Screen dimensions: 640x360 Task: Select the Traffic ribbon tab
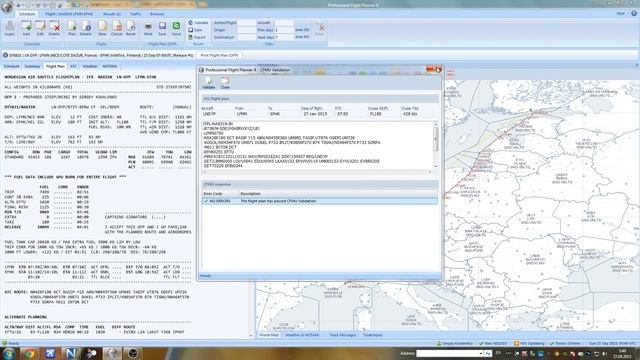pos(135,14)
